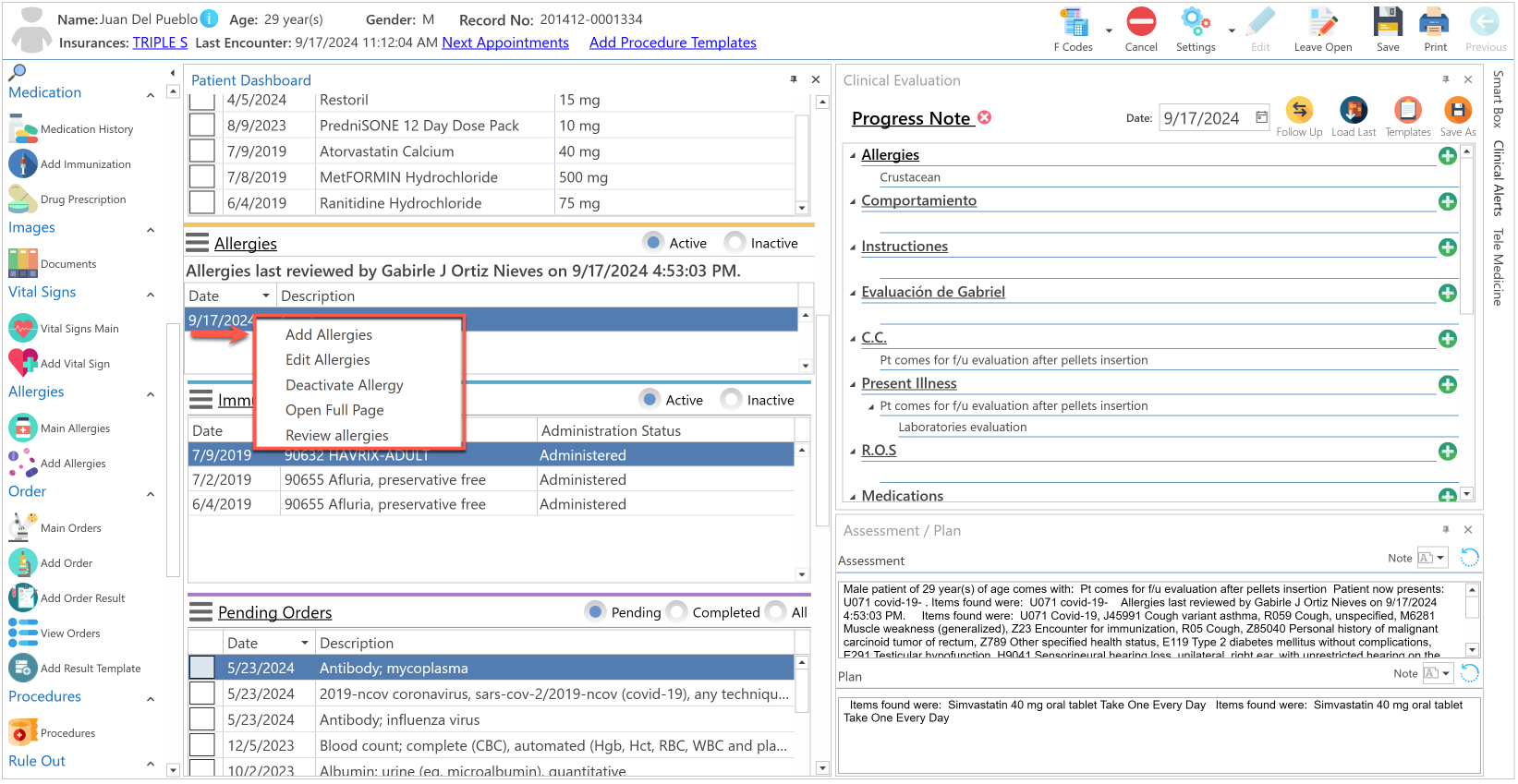Click the Leave Open icon
The width and height of the screenshot is (1518, 784).
1323,22
